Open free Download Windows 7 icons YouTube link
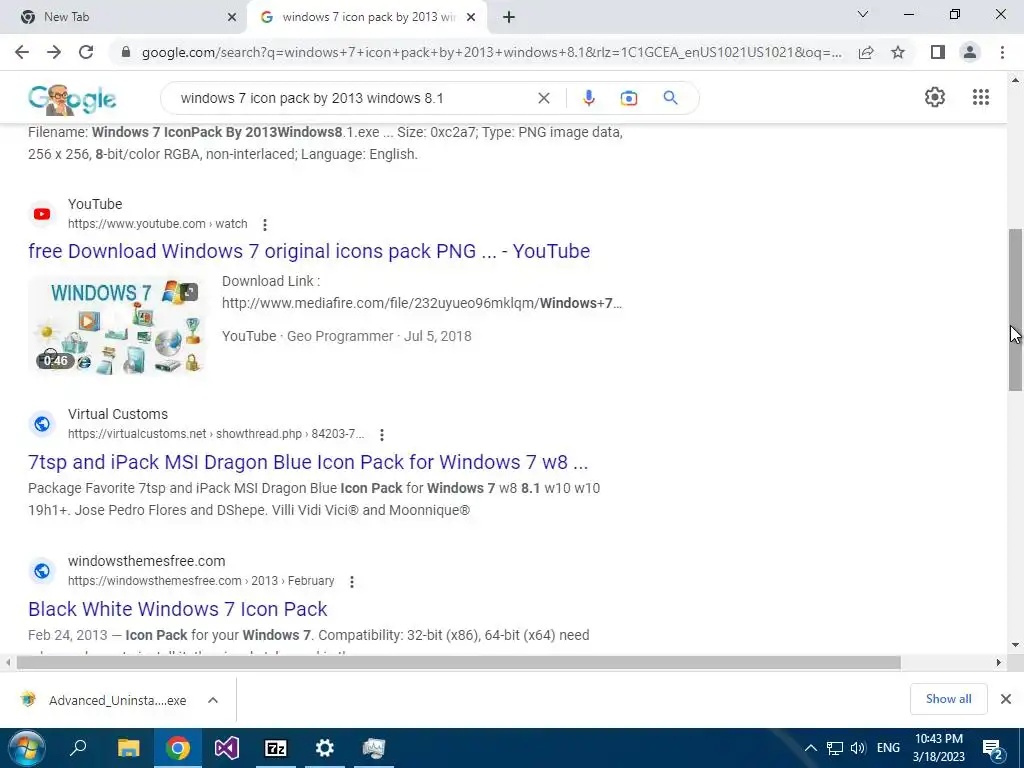 [309, 251]
